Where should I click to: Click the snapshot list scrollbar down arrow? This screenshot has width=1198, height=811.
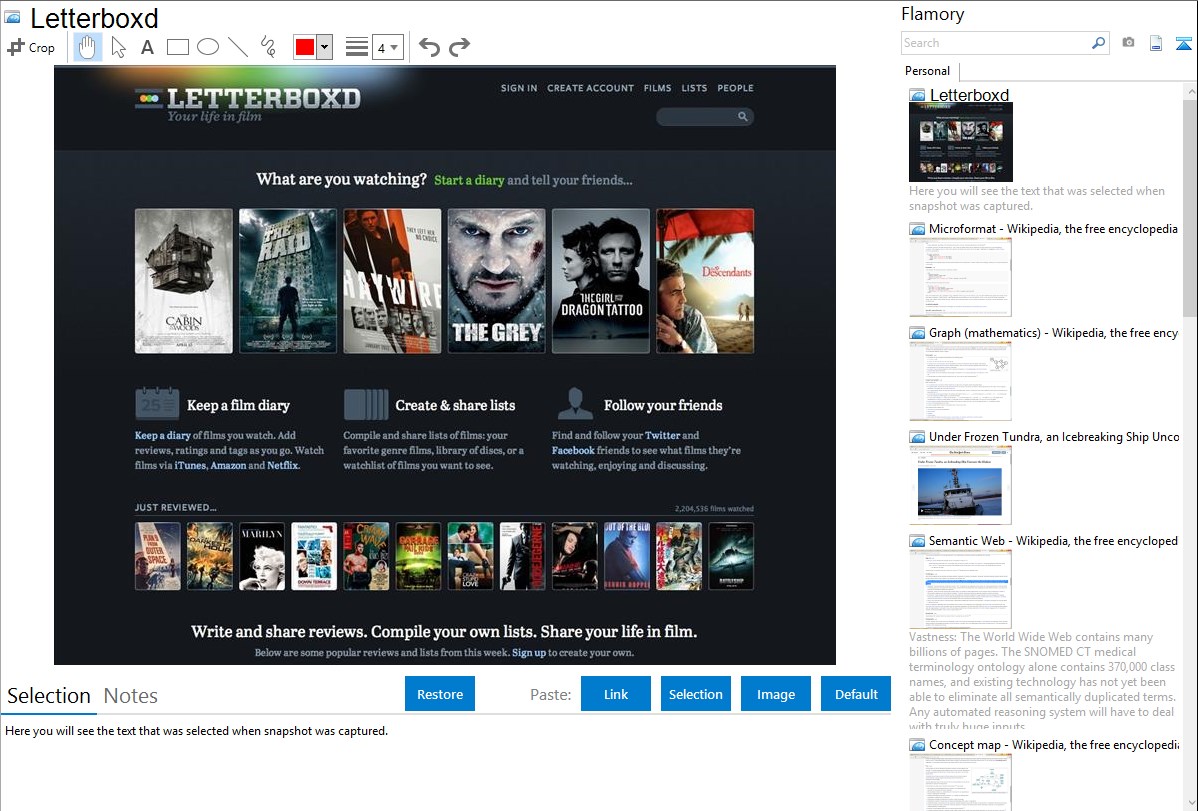click(1191, 803)
